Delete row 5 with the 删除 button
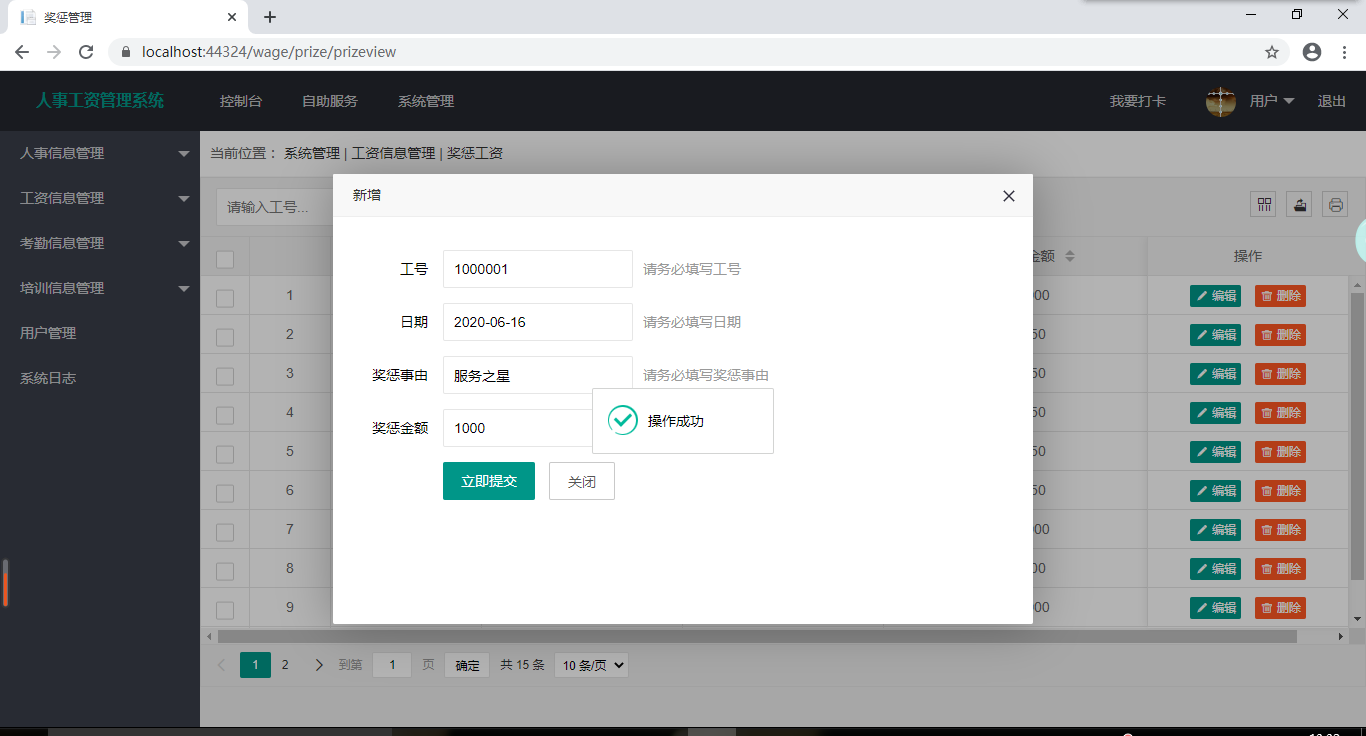Image resolution: width=1366 pixels, height=736 pixels. click(1280, 452)
